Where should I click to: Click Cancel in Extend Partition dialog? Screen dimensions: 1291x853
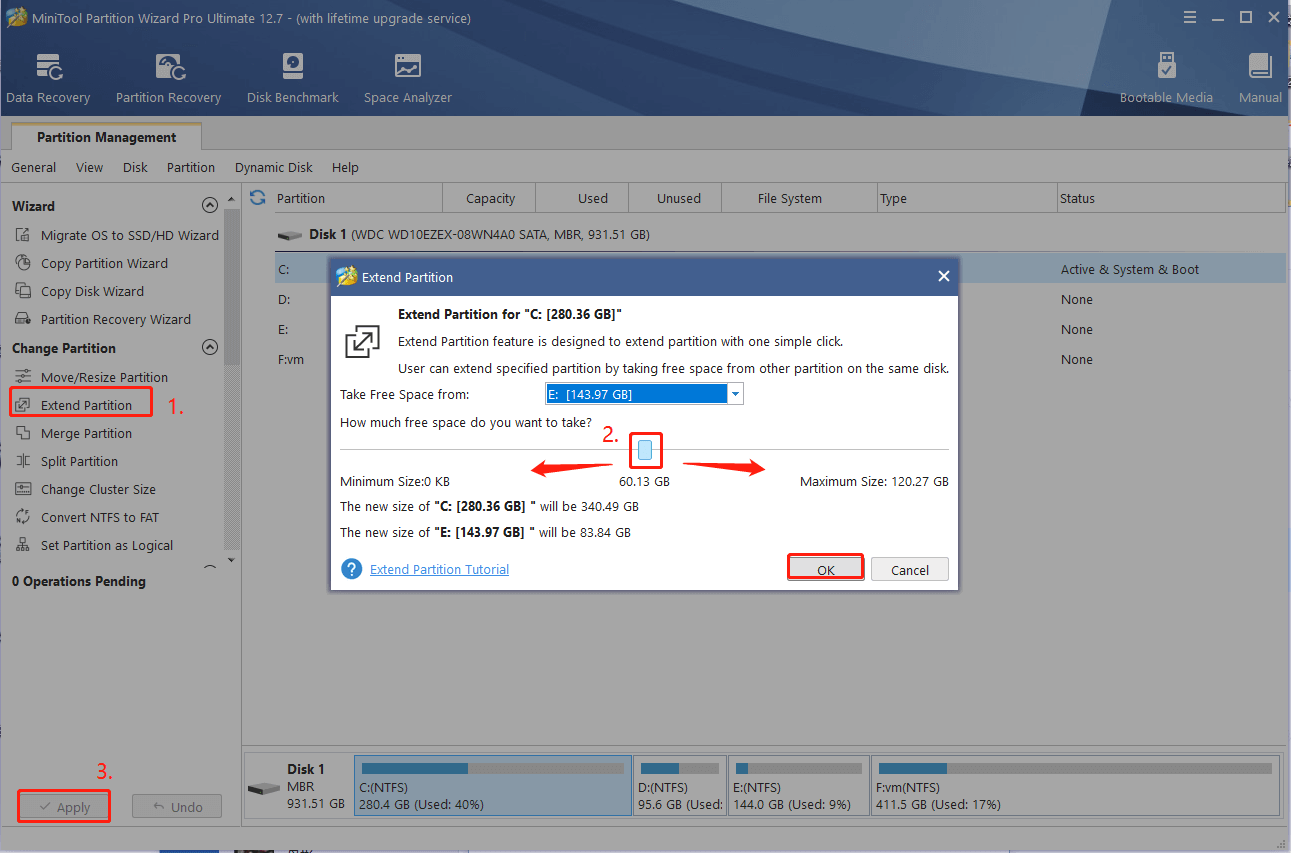[x=910, y=569]
